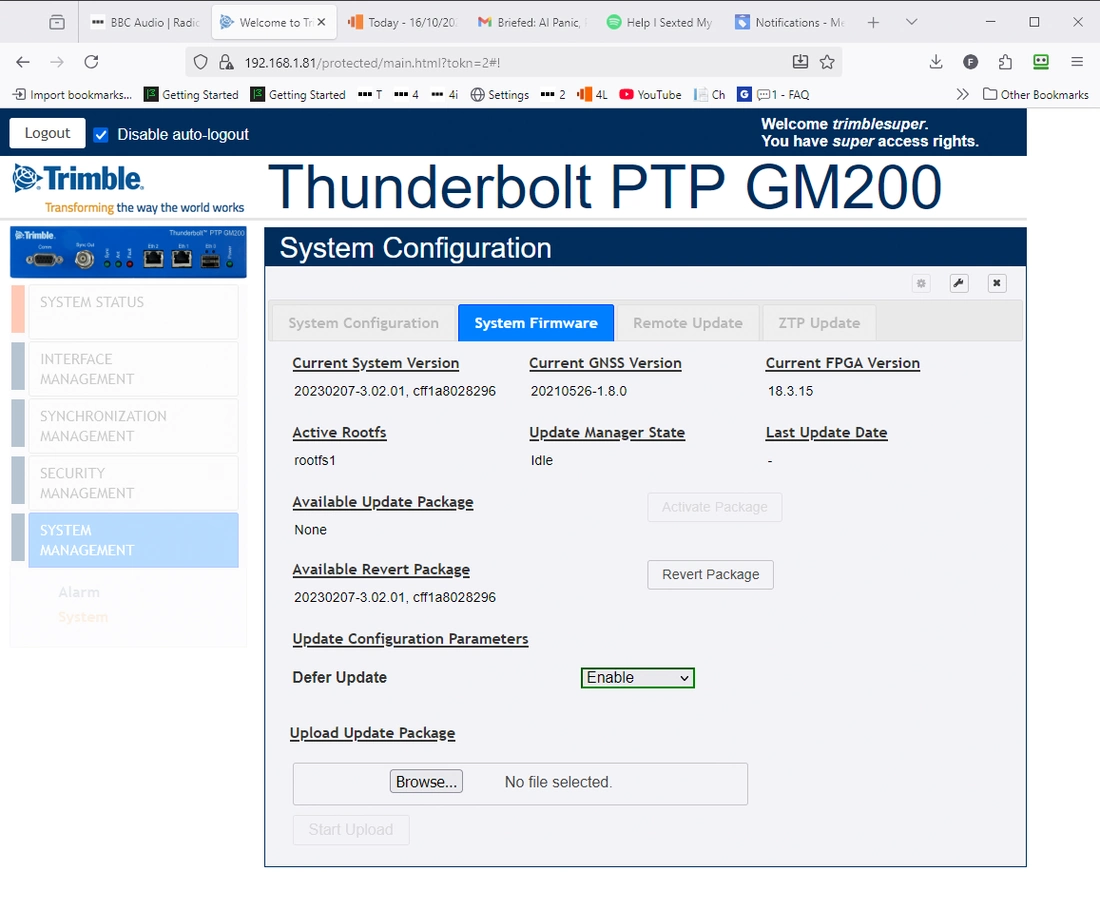1100x910 pixels.
Task: Show more bookmarks via overflow chevron
Action: click(962, 94)
